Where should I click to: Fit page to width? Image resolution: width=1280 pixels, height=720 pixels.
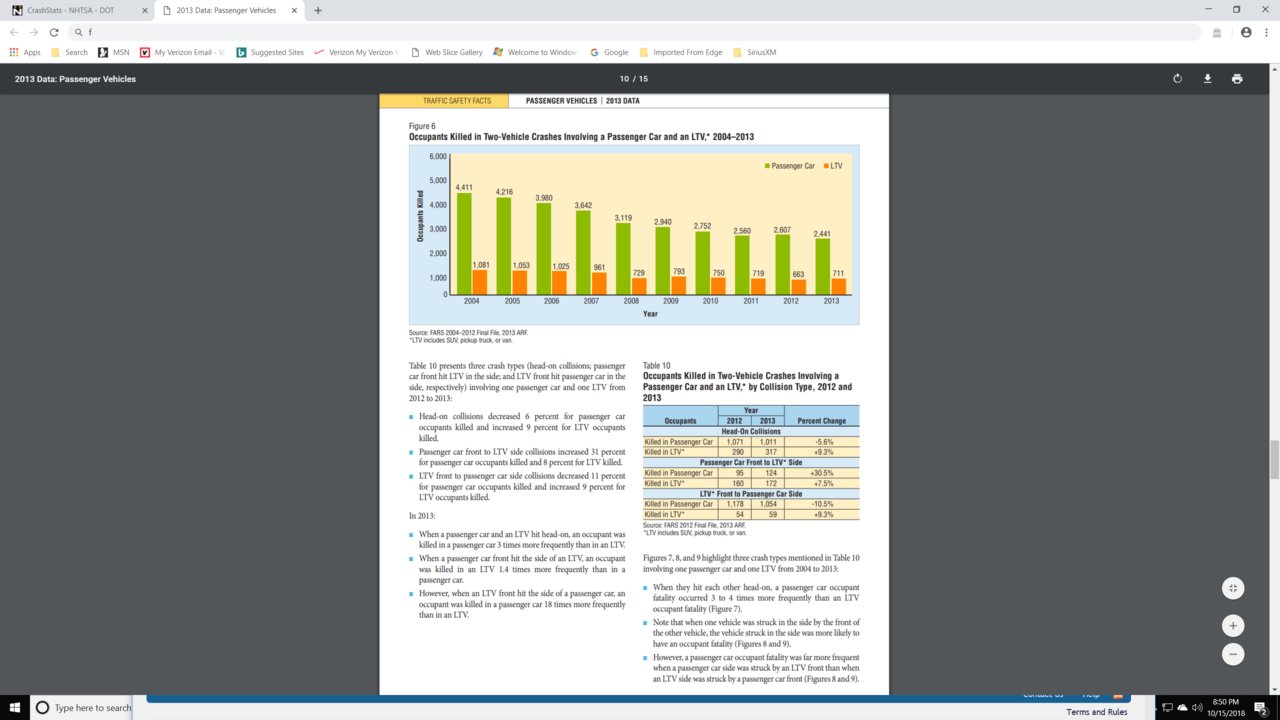[1233, 588]
